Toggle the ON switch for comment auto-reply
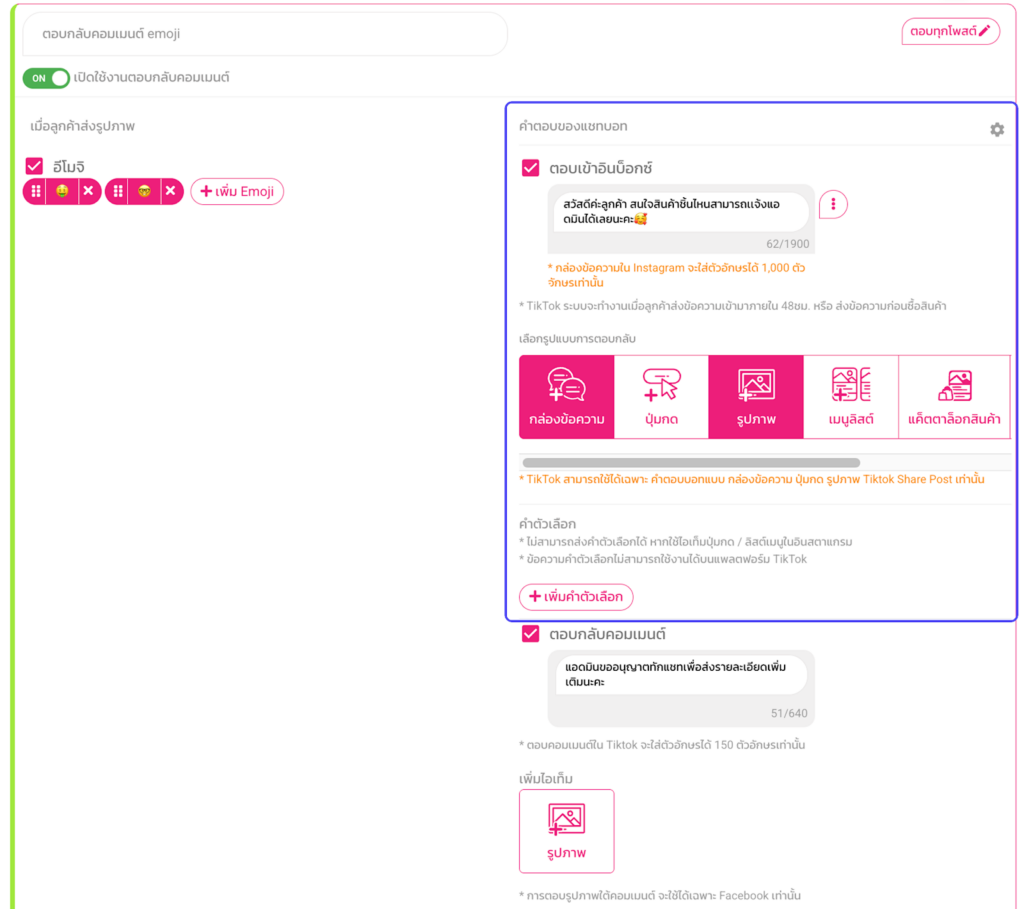This screenshot has height=909, width=1024. click(x=47, y=78)
